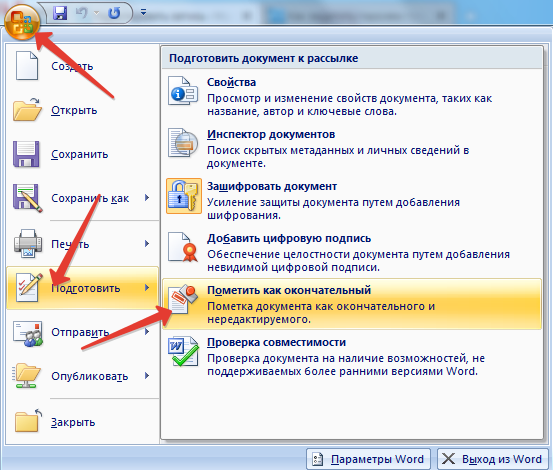
Task: Click the Параметры Word button
Action: click(x=368, y=459)
